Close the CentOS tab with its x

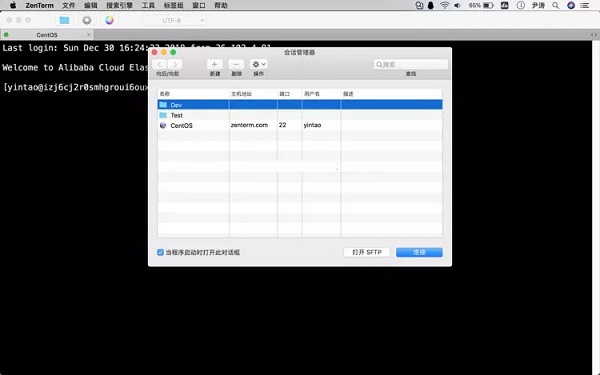click(88, 34)
